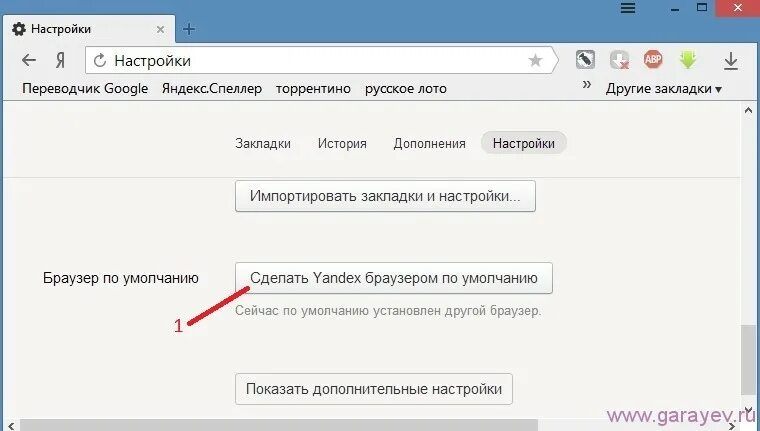Open the pen-shaped extension icon in toolbar
Viewport: 760px width, 431px height.
point(585,60)
